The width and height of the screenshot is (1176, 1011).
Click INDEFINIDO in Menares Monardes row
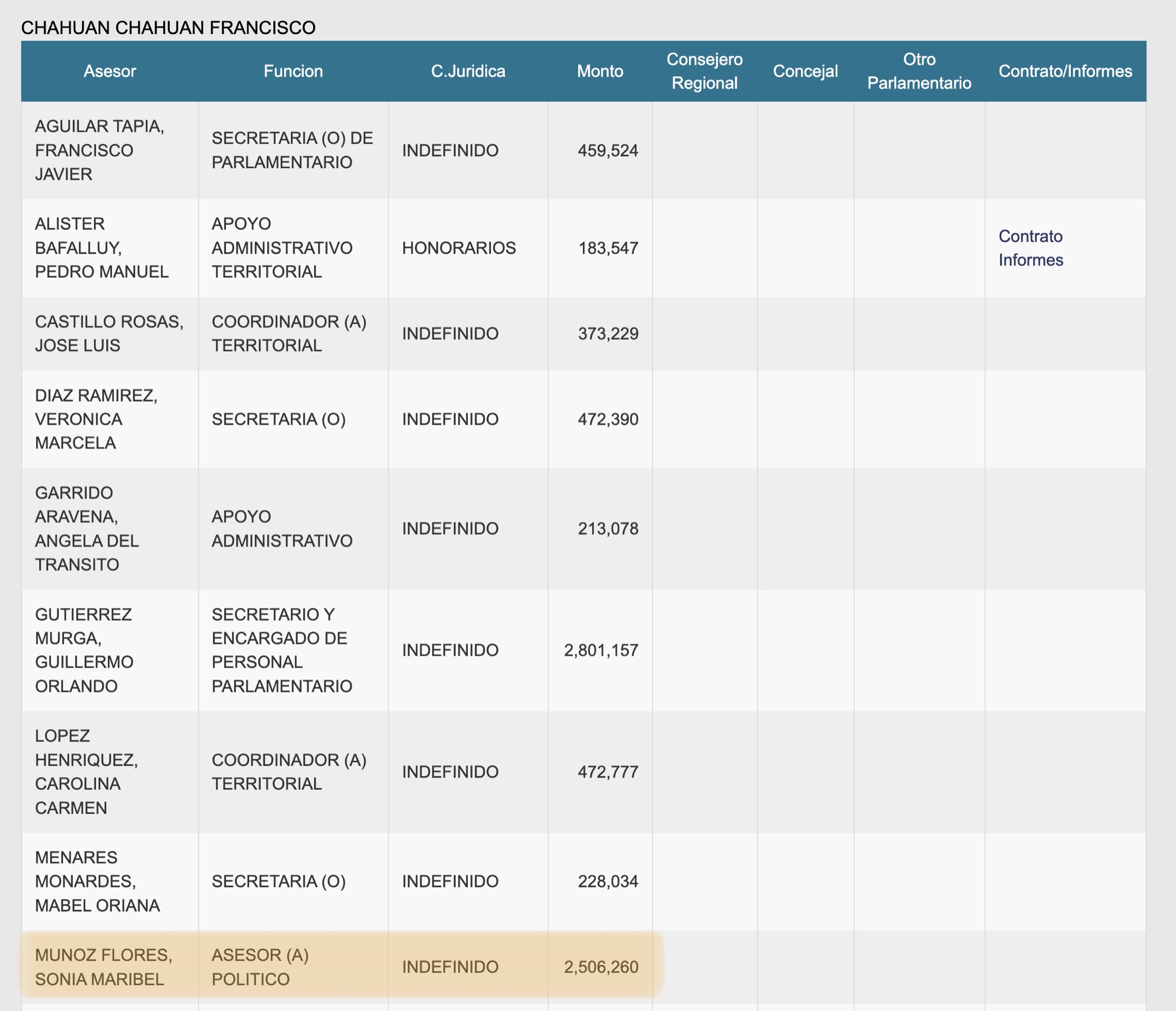(x=450, y=881)
